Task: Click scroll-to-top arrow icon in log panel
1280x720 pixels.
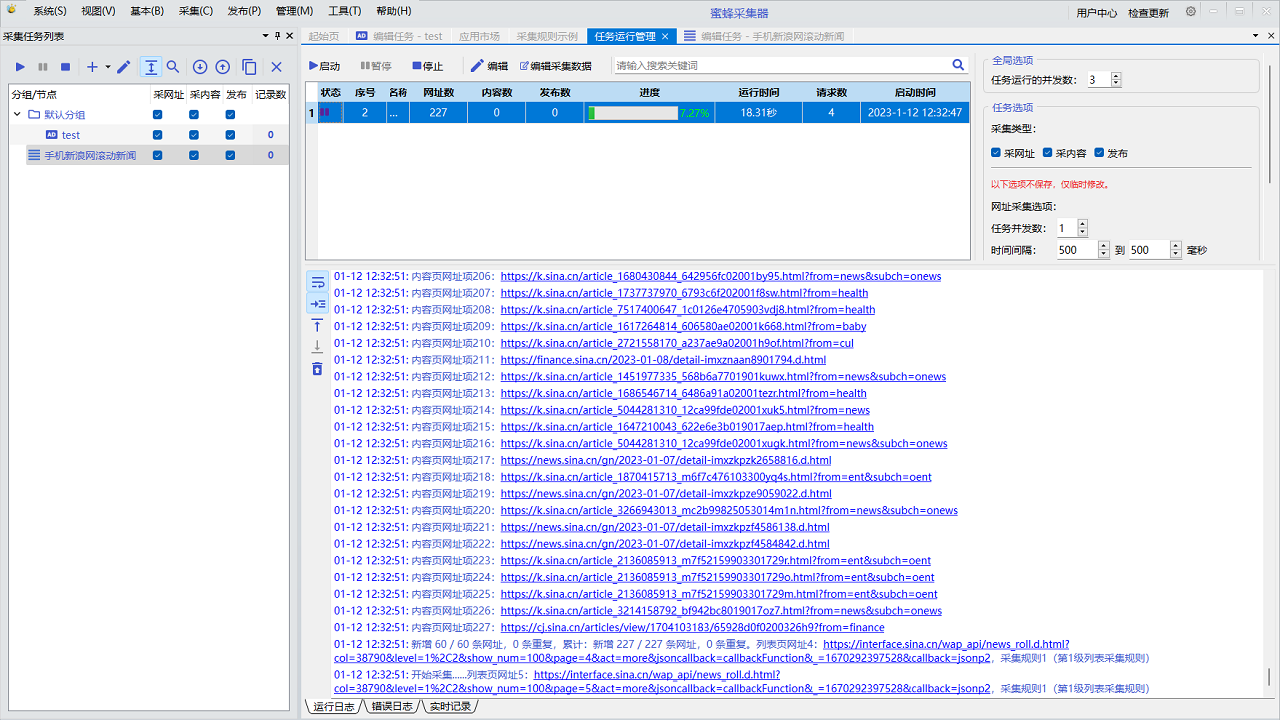Action: click(317, 325)
